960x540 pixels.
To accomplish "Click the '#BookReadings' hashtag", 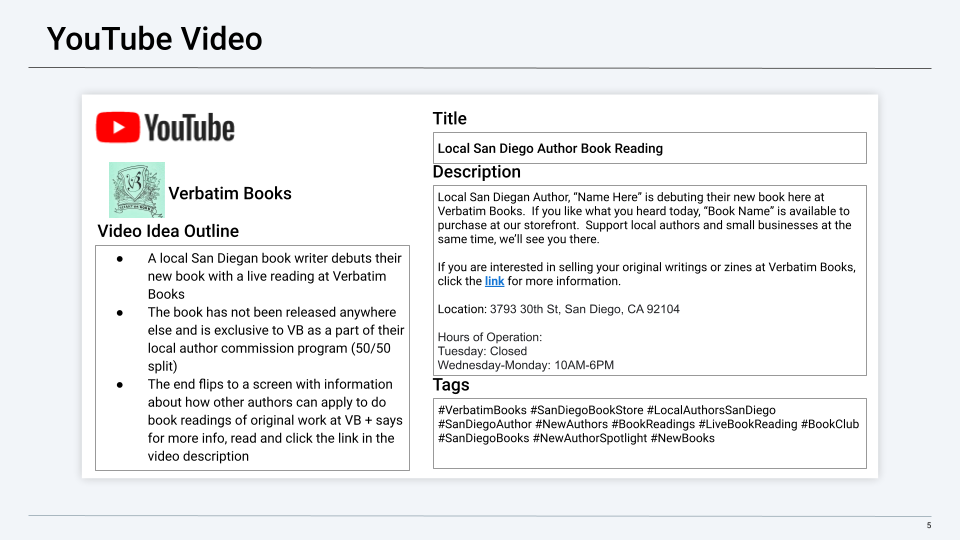I will pos(653,424).
